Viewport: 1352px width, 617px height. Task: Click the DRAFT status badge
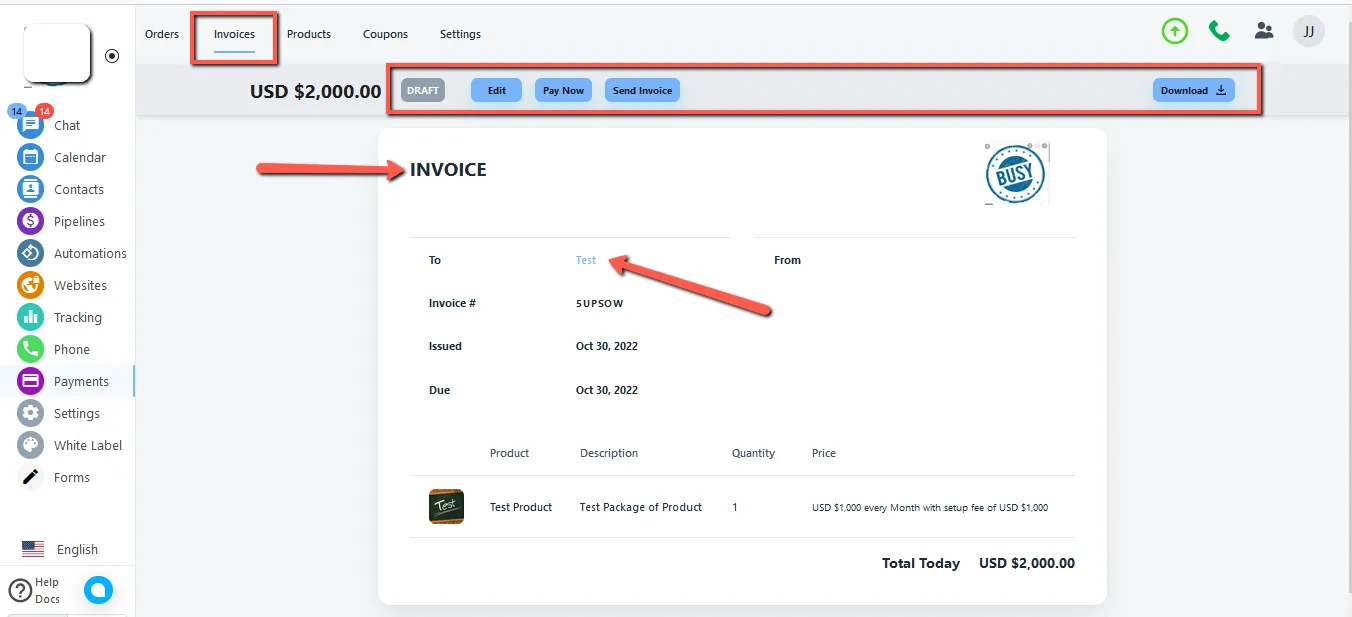(x=423, y=90)
